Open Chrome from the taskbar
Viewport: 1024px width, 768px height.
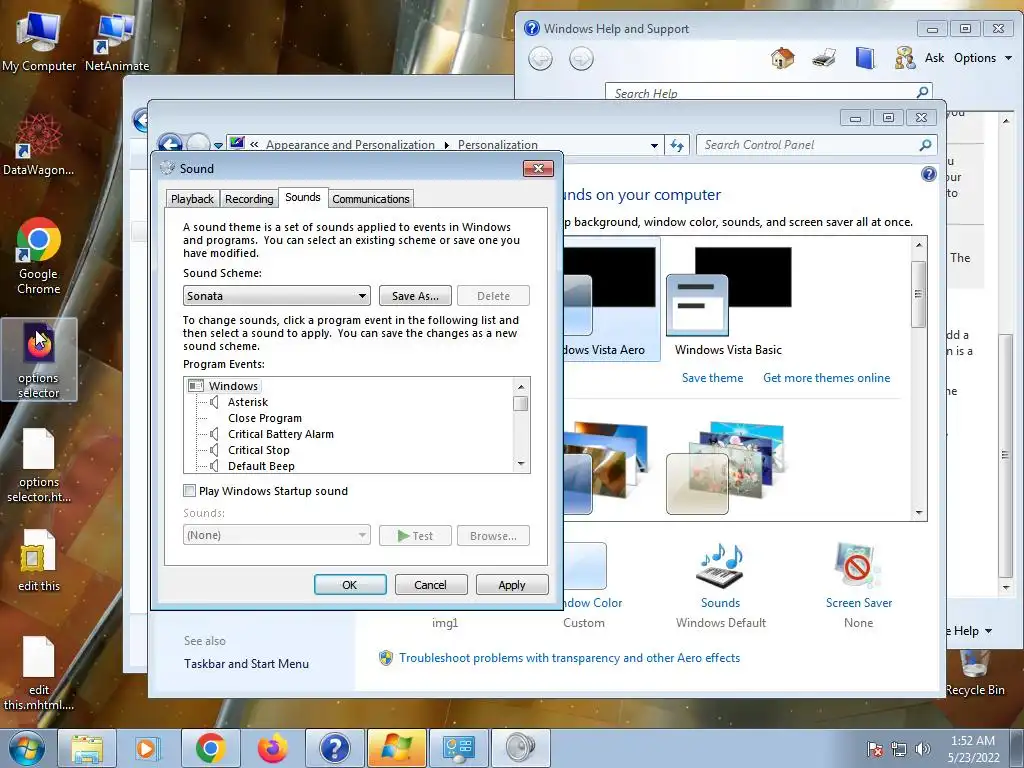[x=210, y=748]
